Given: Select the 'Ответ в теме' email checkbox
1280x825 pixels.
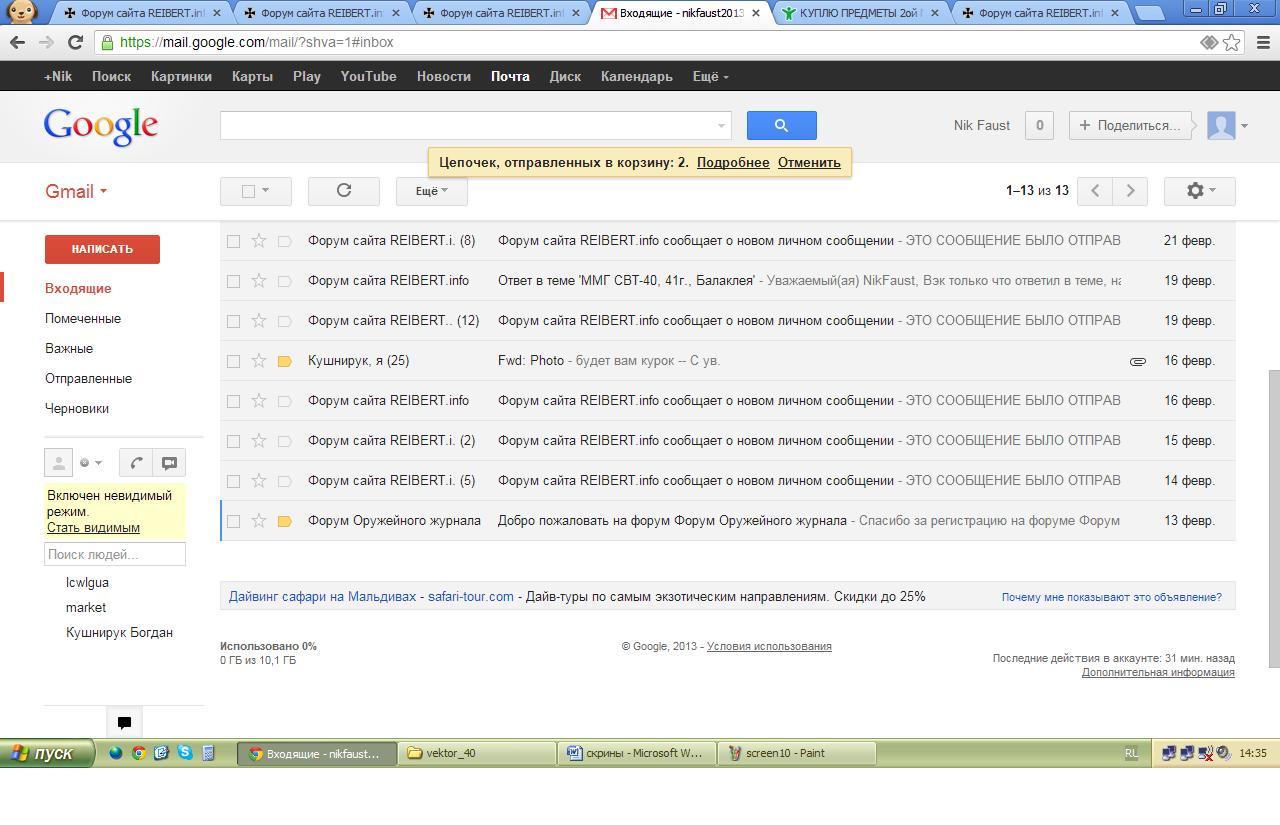Looking at the screenshot, I should 233,281.
